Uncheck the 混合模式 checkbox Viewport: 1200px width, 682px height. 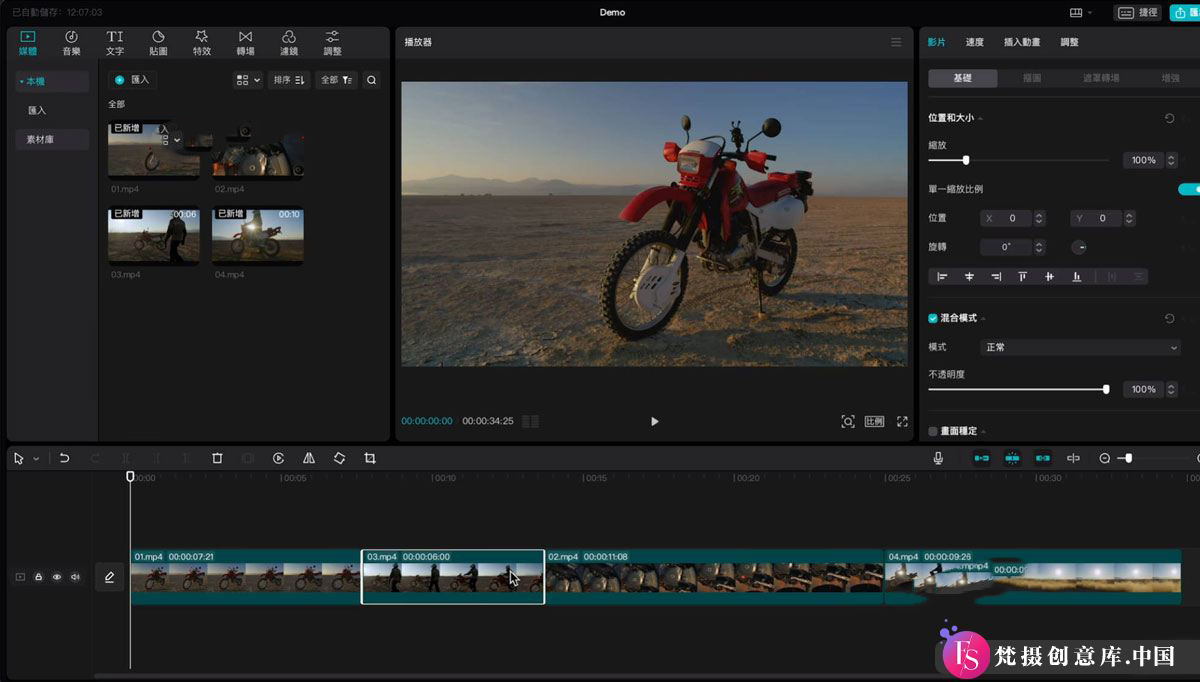click(x=933, y=318)
